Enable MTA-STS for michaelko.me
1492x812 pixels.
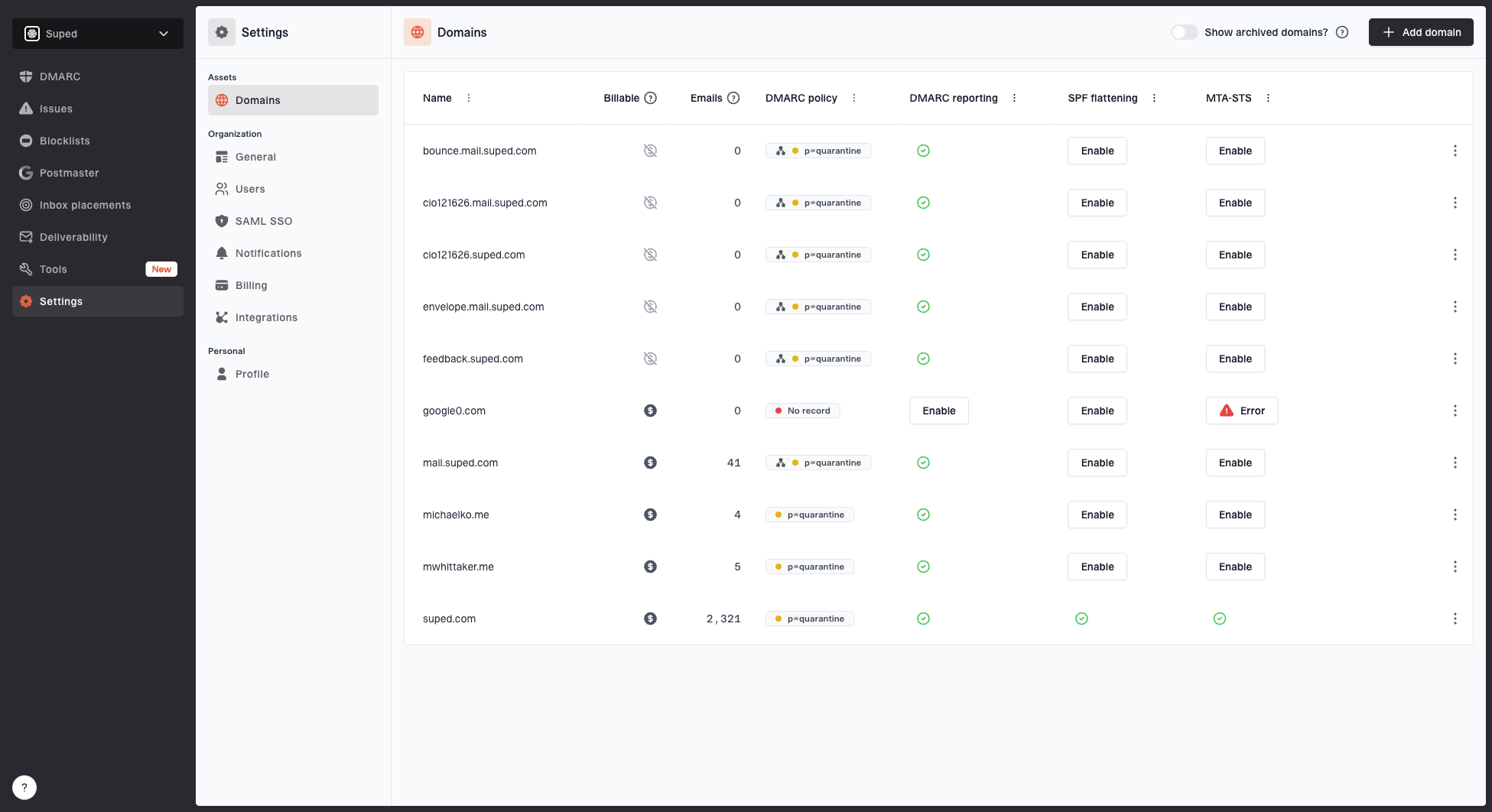tap(1236, 515)
